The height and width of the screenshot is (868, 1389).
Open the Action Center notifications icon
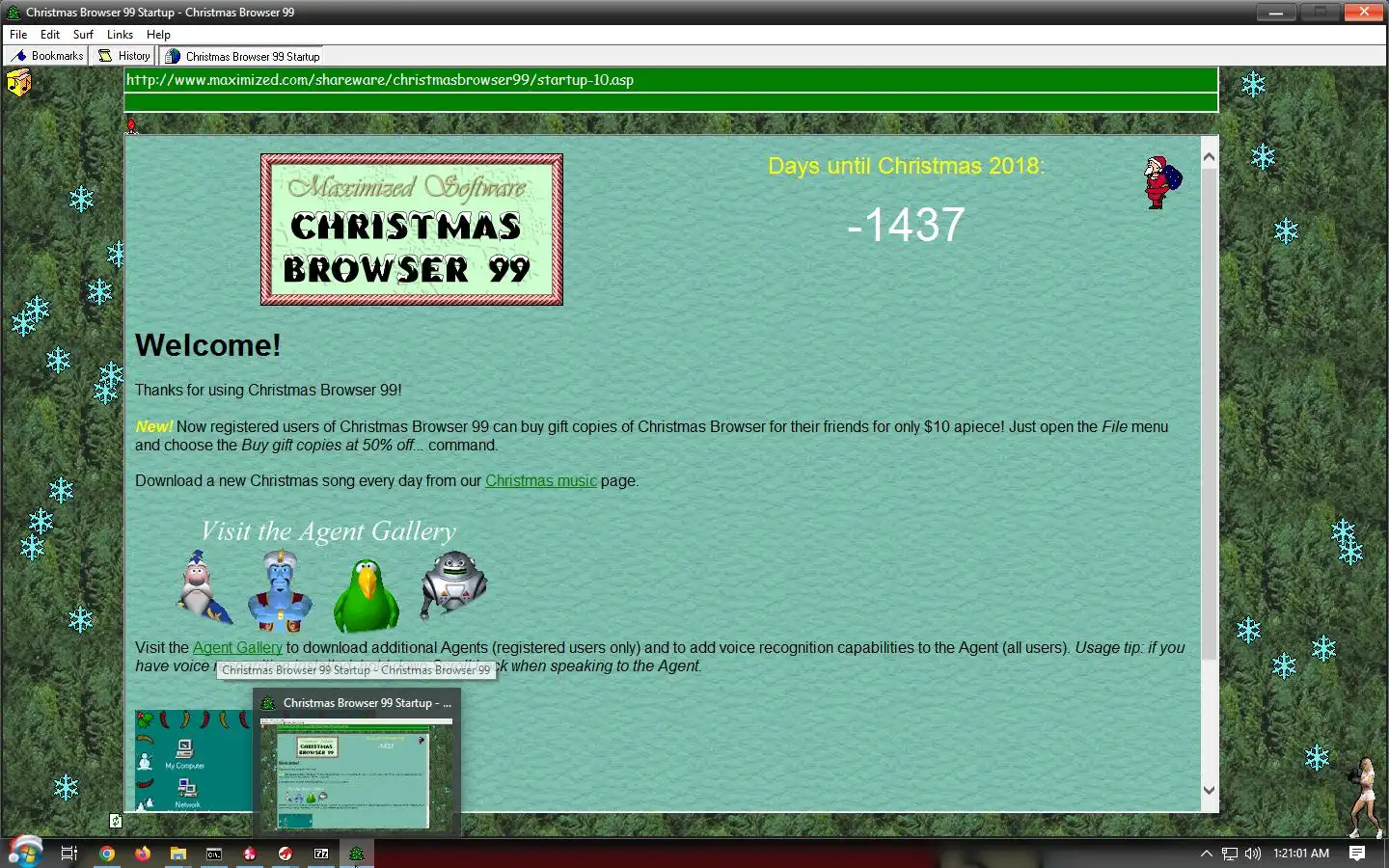pyautogui.click(x=1357, y=854)
